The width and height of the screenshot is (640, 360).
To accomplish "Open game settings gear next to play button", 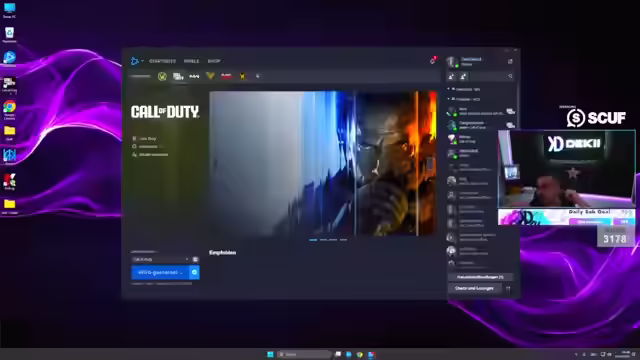I will pos(194,272).
